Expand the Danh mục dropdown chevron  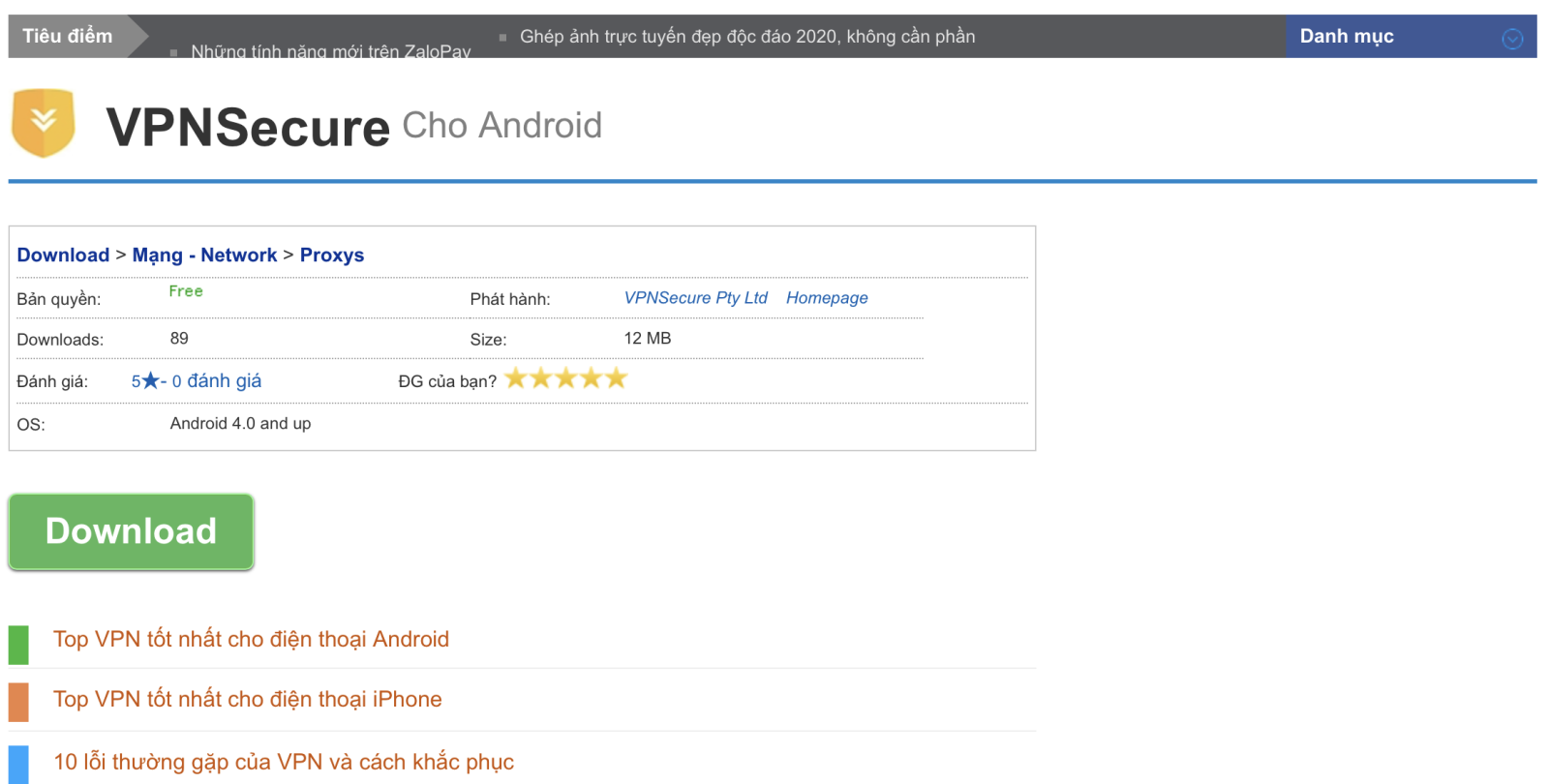tap(1512, 39)
